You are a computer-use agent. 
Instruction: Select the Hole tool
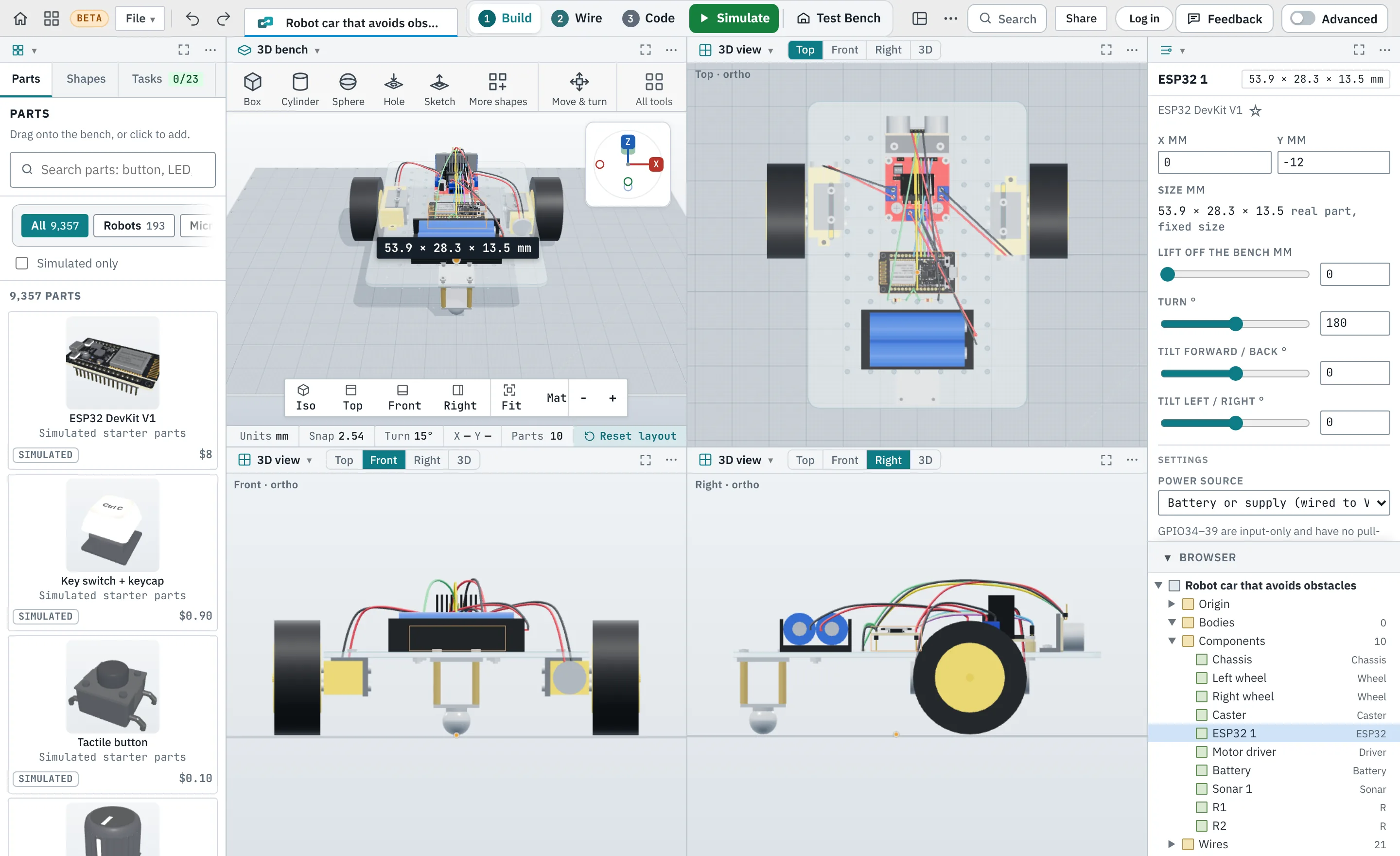coord(394,89)
